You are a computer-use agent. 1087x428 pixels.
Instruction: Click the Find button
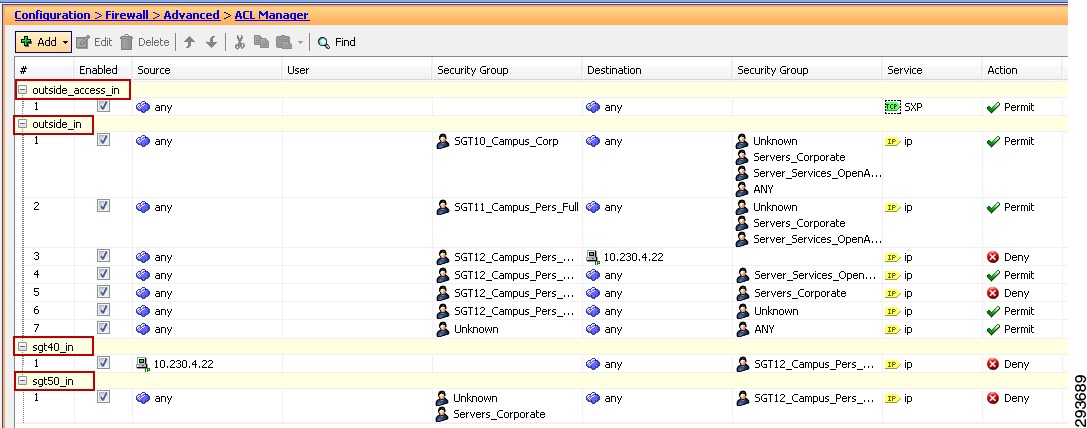[x=336, y=42]
